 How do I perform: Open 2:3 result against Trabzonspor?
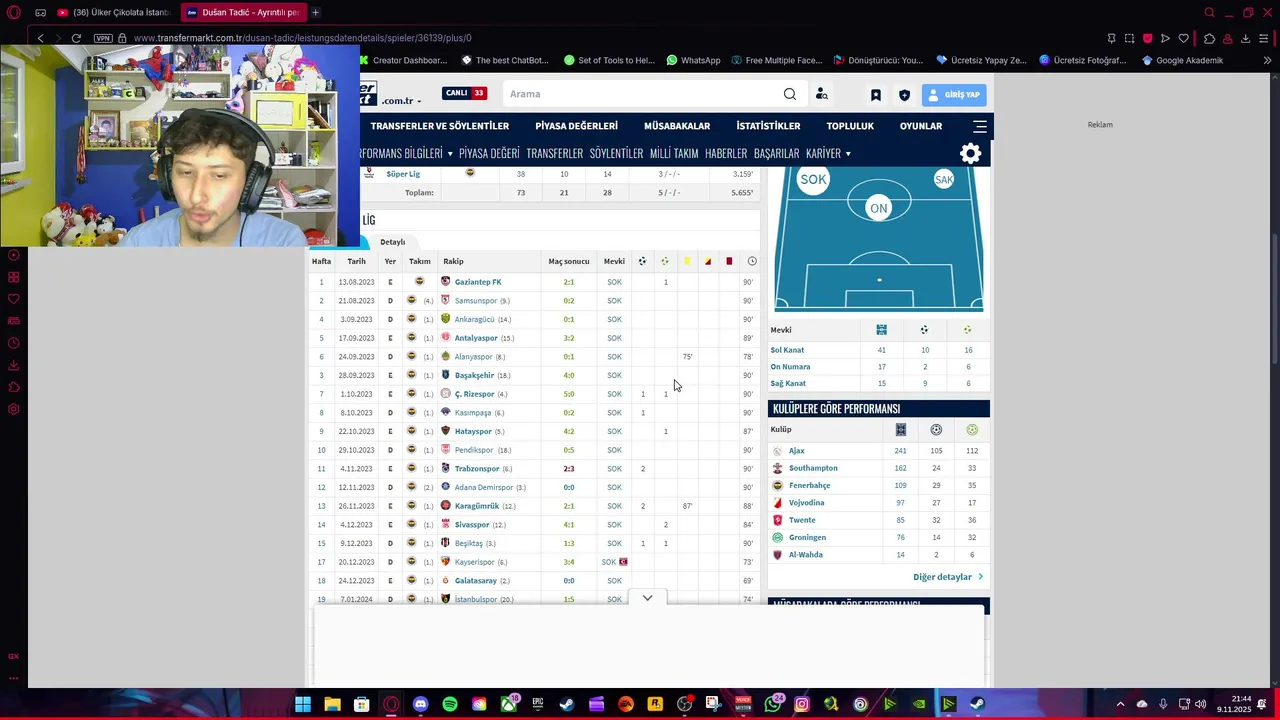pyautogui.click(x=569, y=469)
